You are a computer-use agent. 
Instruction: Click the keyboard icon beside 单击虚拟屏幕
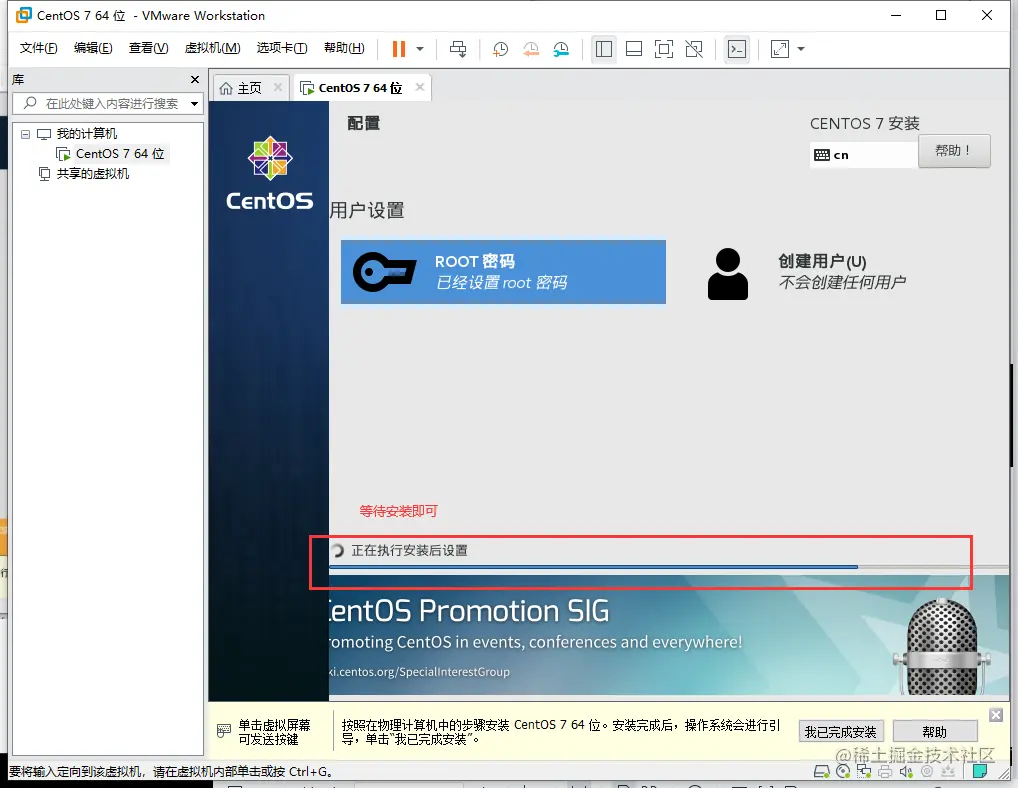point(223,731)
